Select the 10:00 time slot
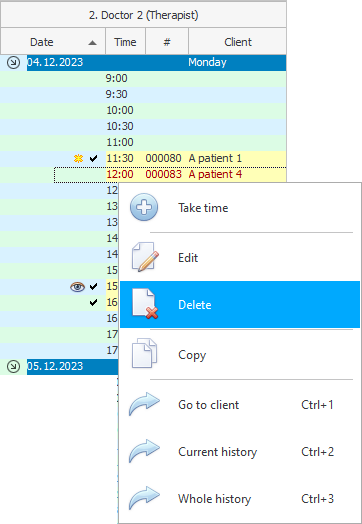This screenshot has width=362, height=524. tap(120, 110)
